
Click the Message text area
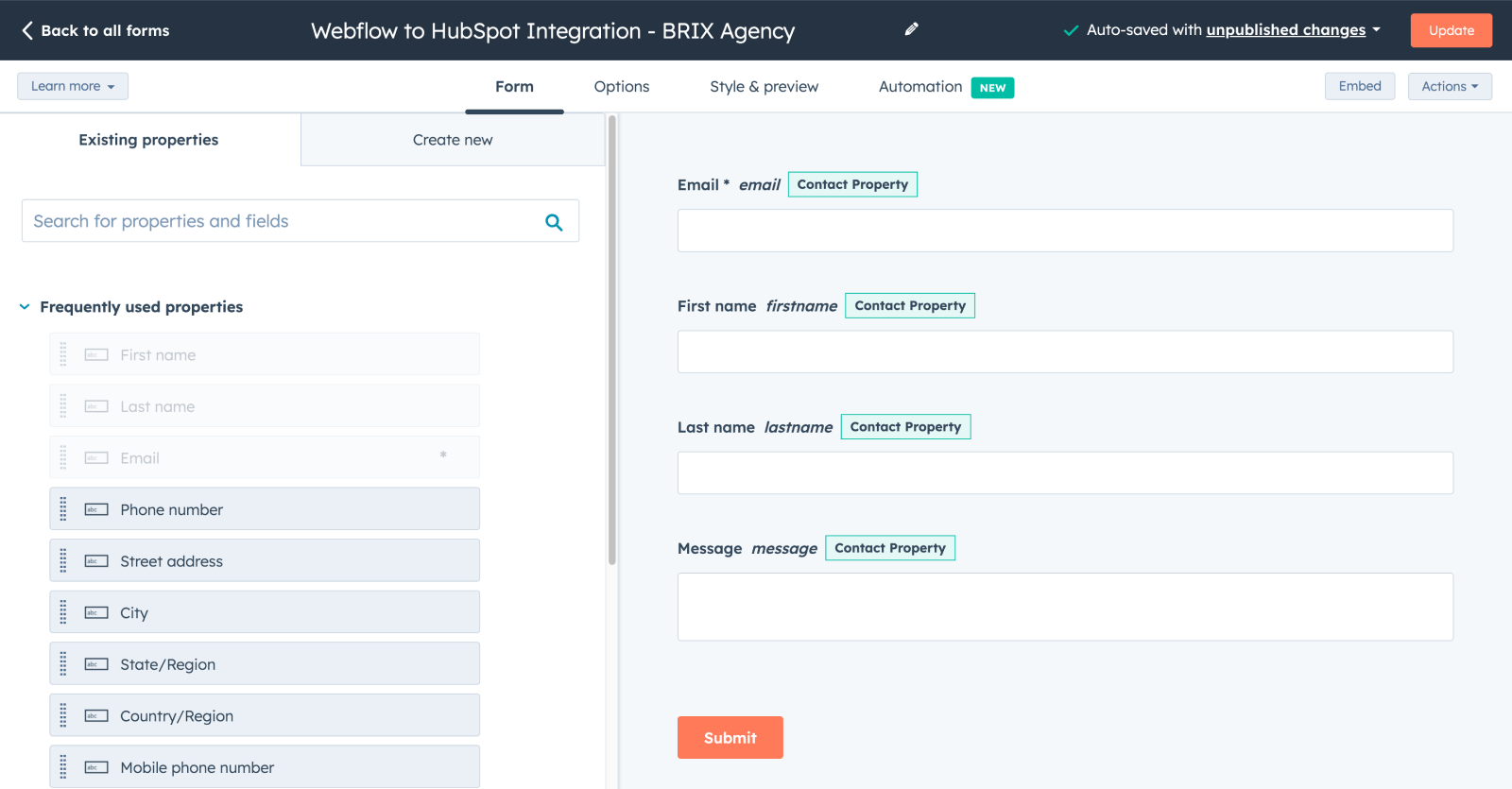1065,607
